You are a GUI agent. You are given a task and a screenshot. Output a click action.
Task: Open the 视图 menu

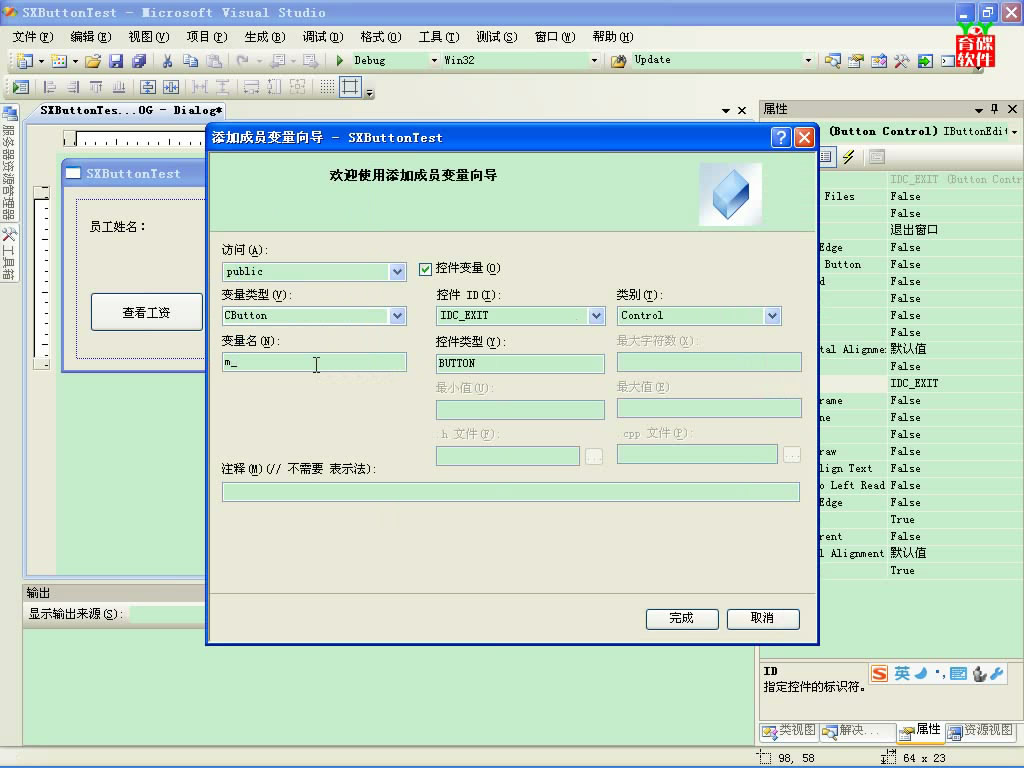coord(149,37)
